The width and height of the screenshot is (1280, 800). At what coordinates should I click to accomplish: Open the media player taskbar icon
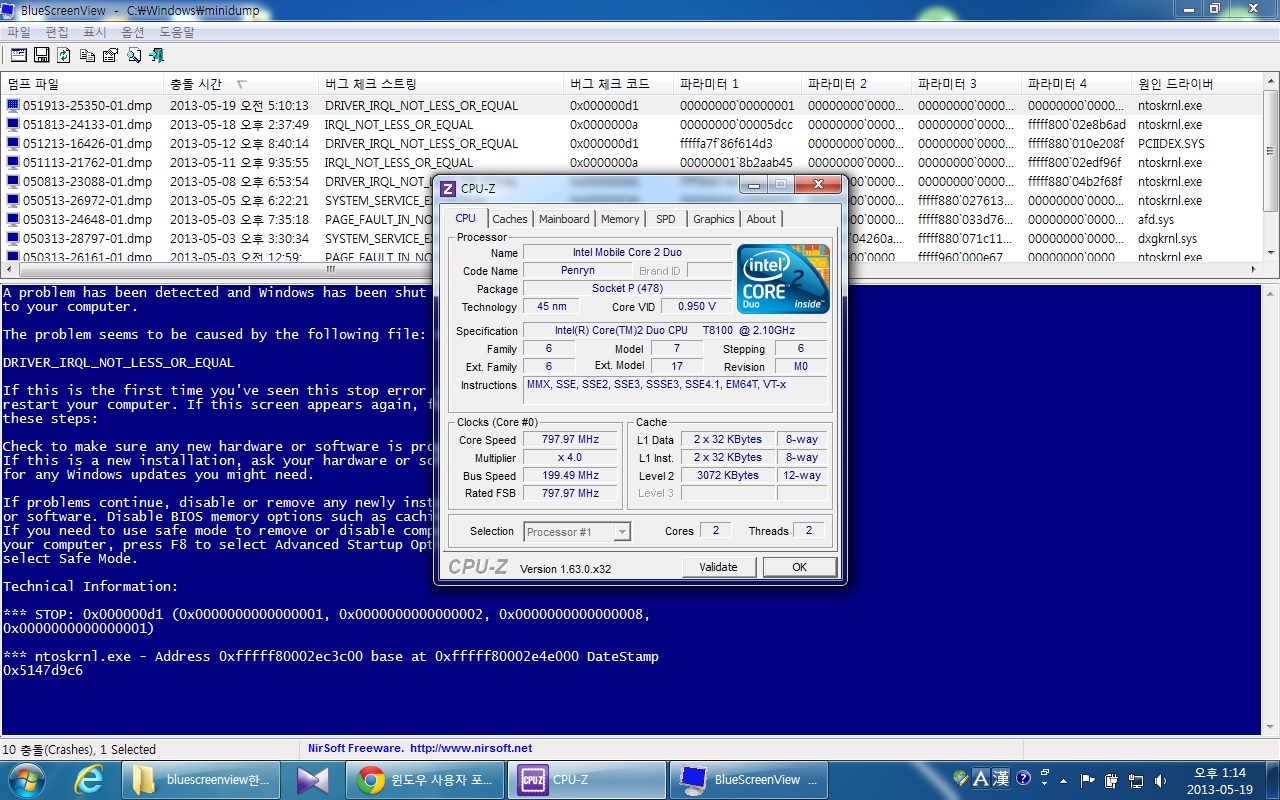point(312,779)
